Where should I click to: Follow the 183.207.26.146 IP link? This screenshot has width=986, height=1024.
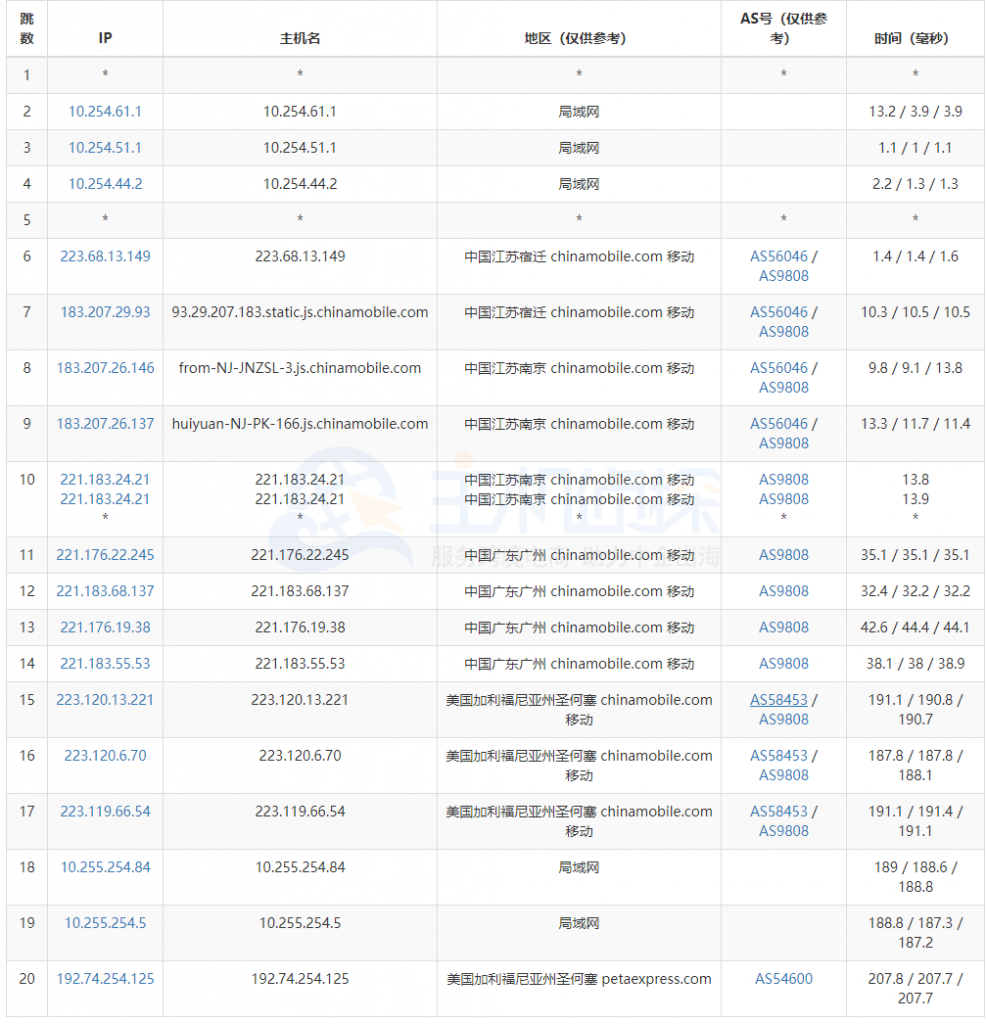coord(105,368)
